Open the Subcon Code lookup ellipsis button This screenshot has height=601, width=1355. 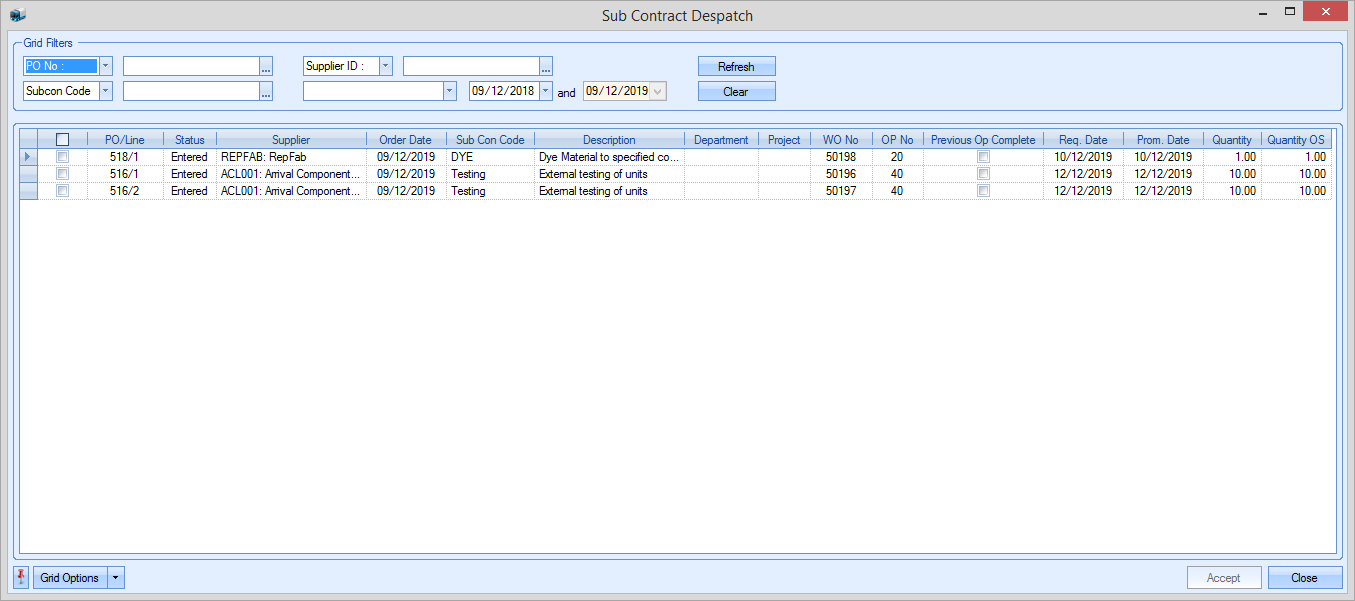pyautogui.click(x=266, y=92)
